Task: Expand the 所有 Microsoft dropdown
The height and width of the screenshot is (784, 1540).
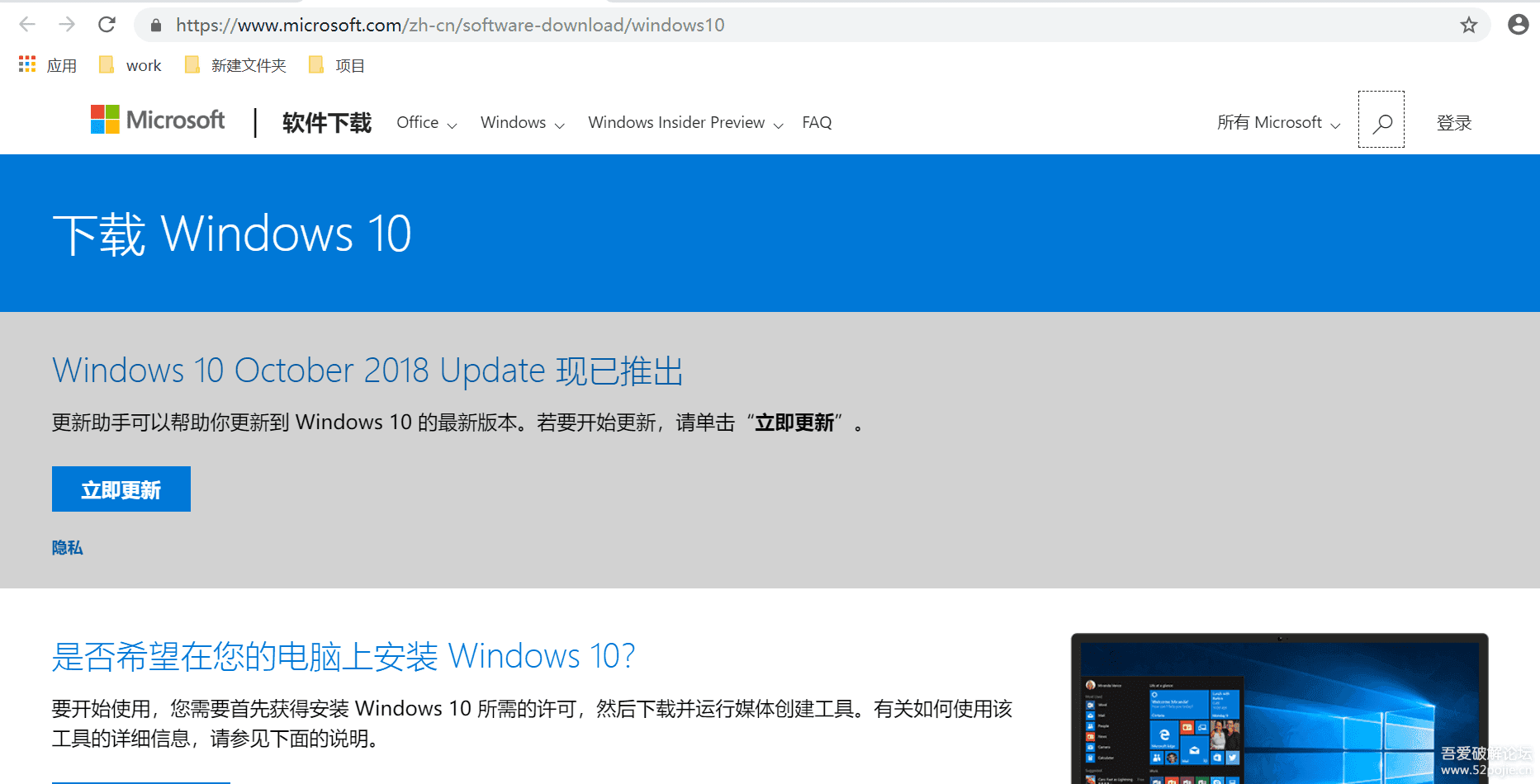Action: point(1278,123)
